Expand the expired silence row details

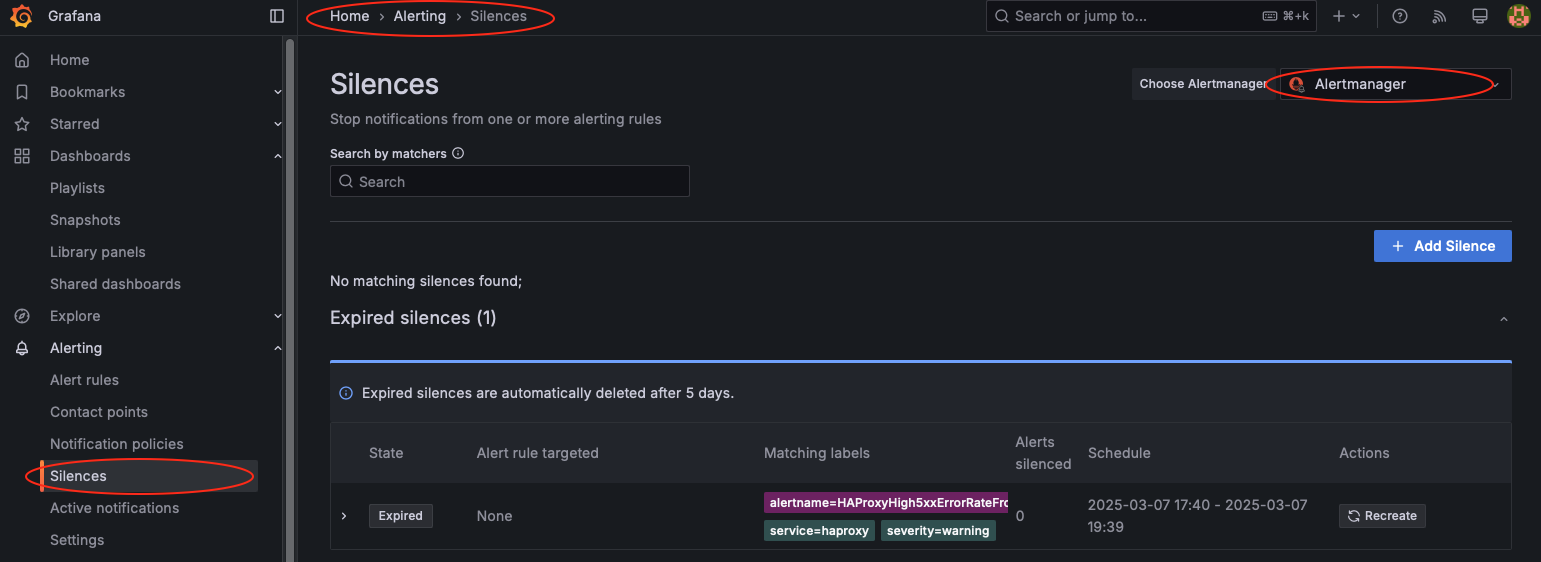coord(344,516)
